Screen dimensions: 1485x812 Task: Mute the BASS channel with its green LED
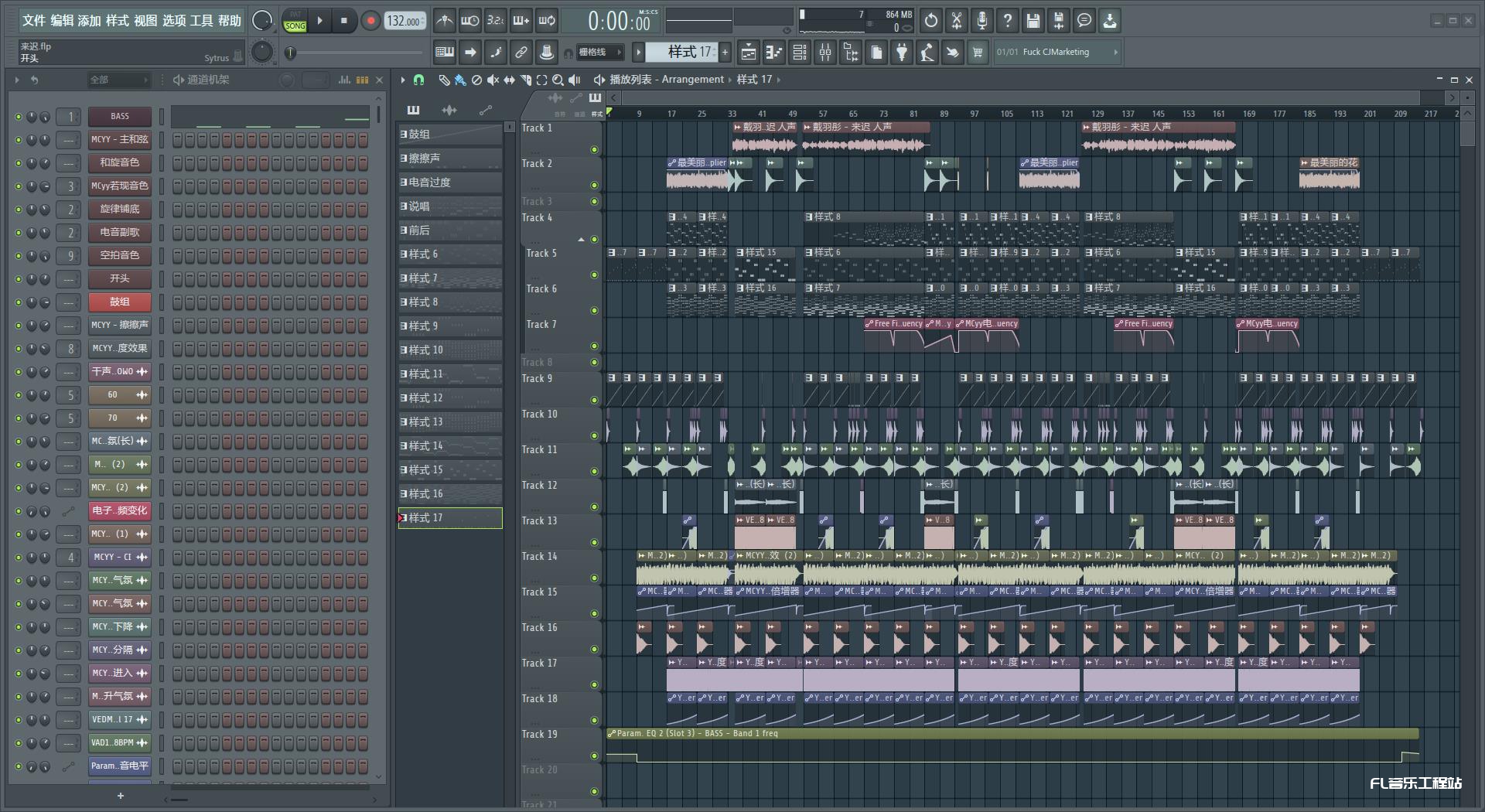click(19, 117)
